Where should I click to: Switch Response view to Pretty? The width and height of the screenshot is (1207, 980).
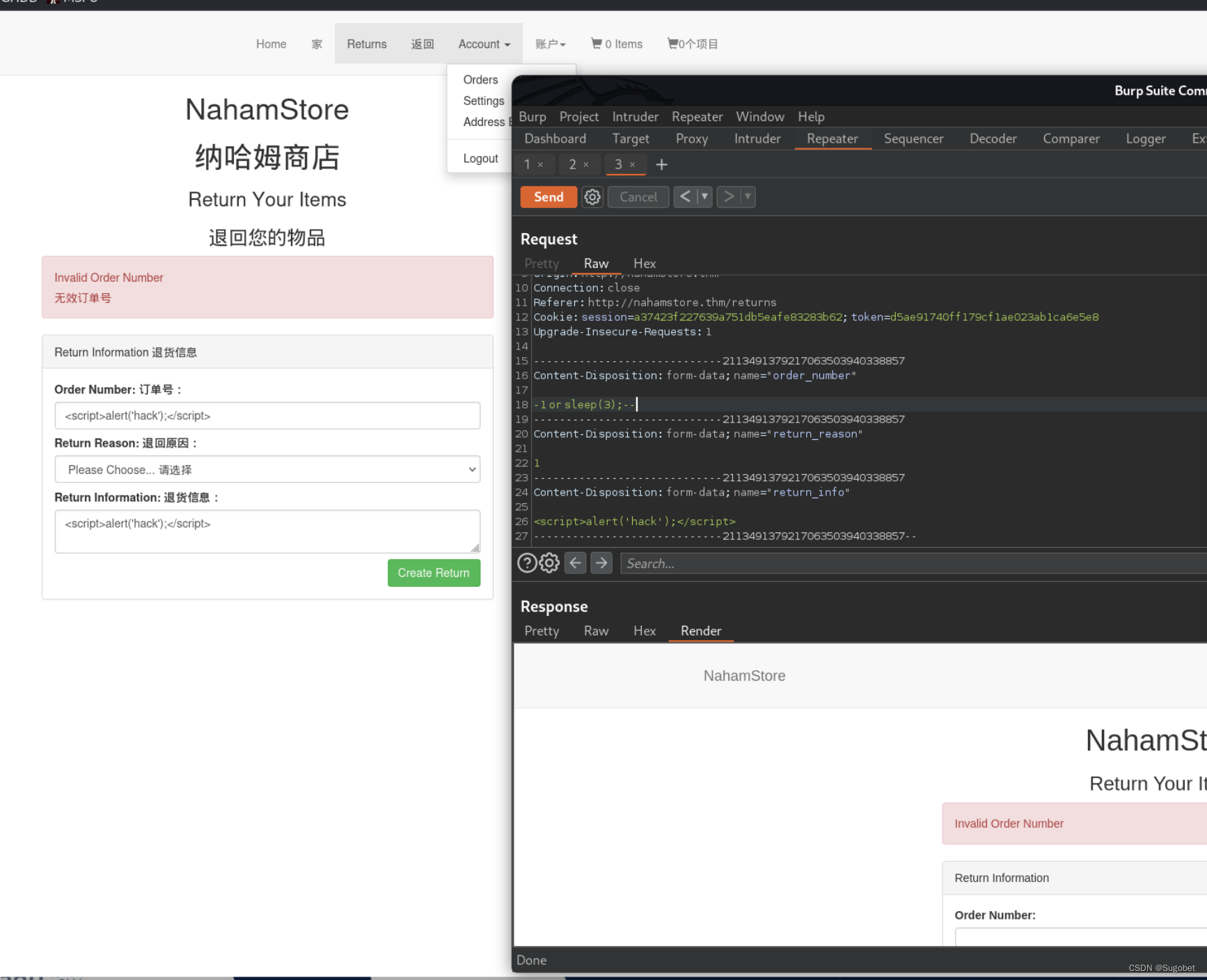click(x=542, y=631)
